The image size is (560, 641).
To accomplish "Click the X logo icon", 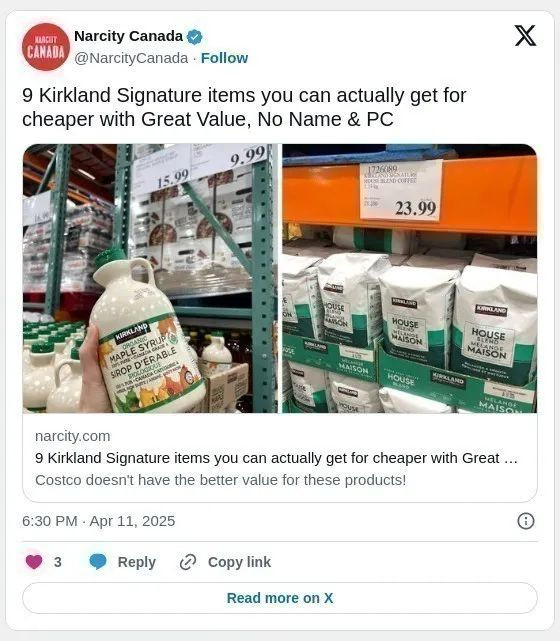I will click(x=525, y=36).
